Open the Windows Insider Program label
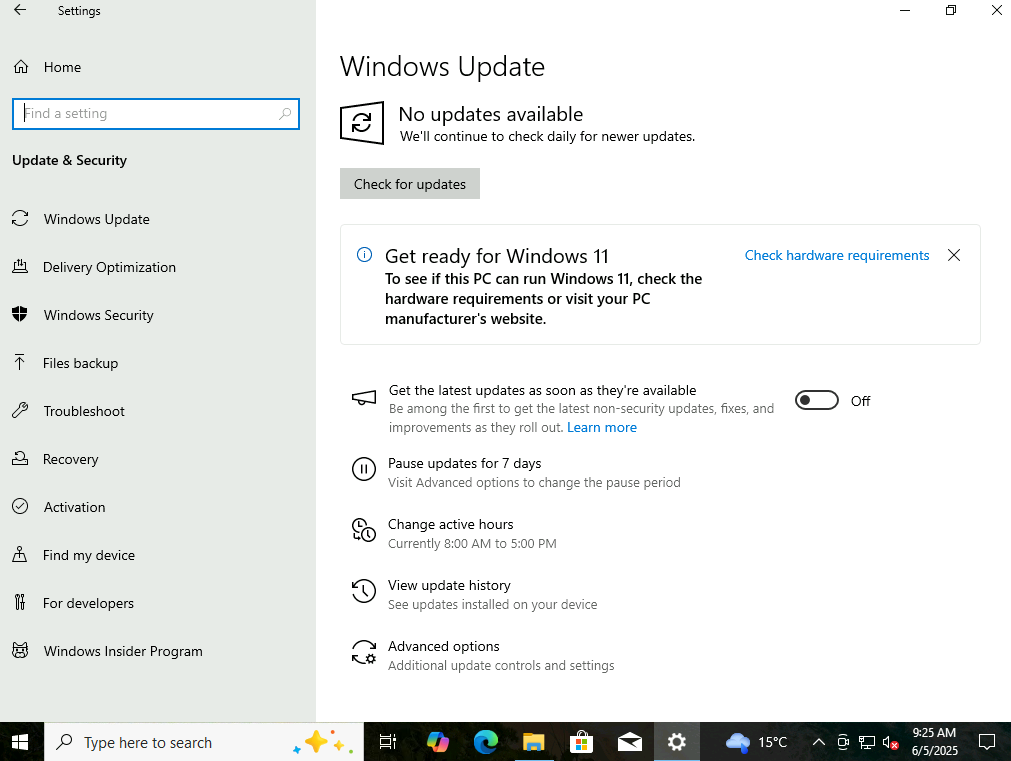The image size is (1011, 761). click(123, 651)
